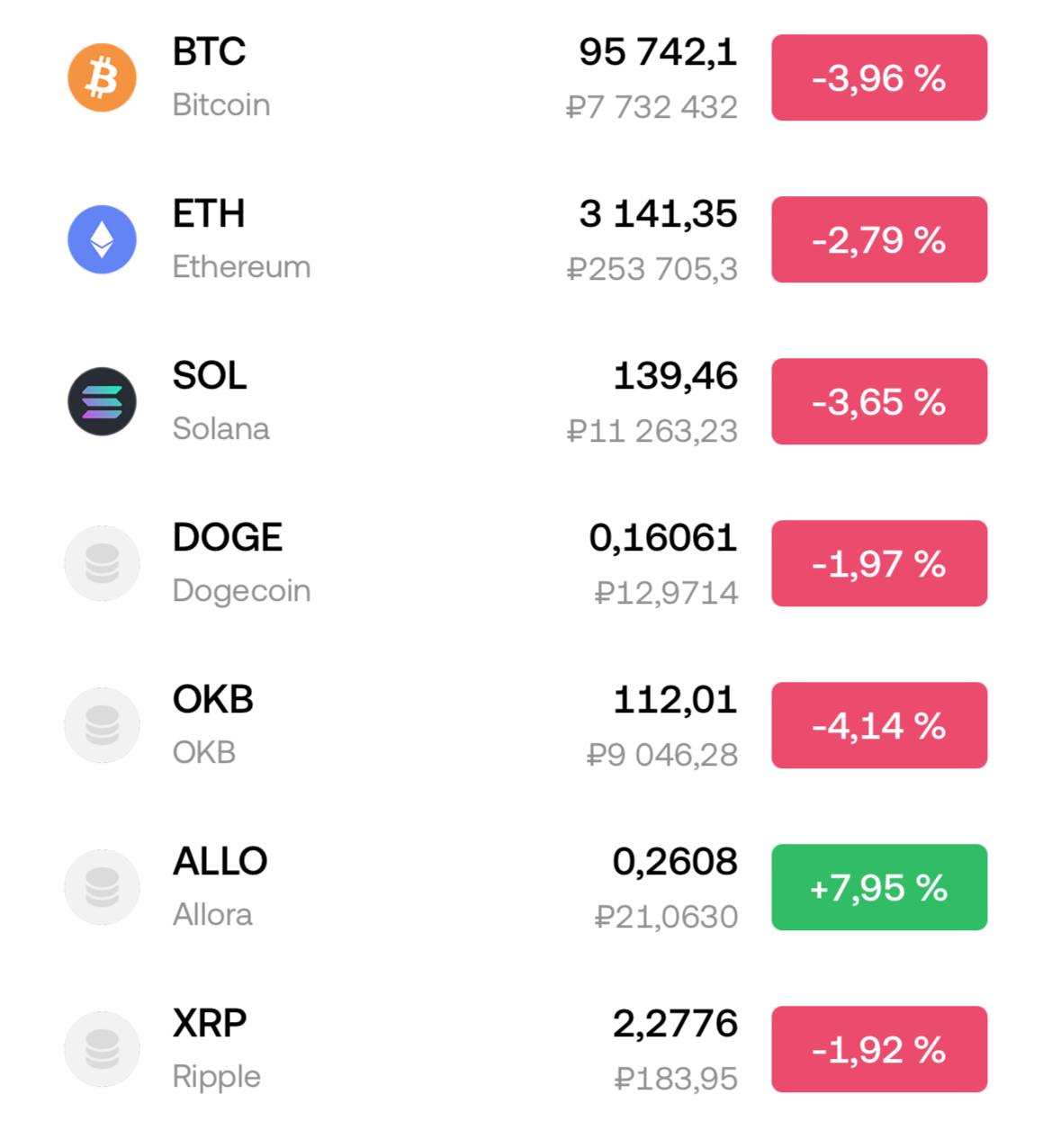Tap the BTC -3,96 % change badge
The height and width of the screenshot is (1148, 1052).
[878, 77]
